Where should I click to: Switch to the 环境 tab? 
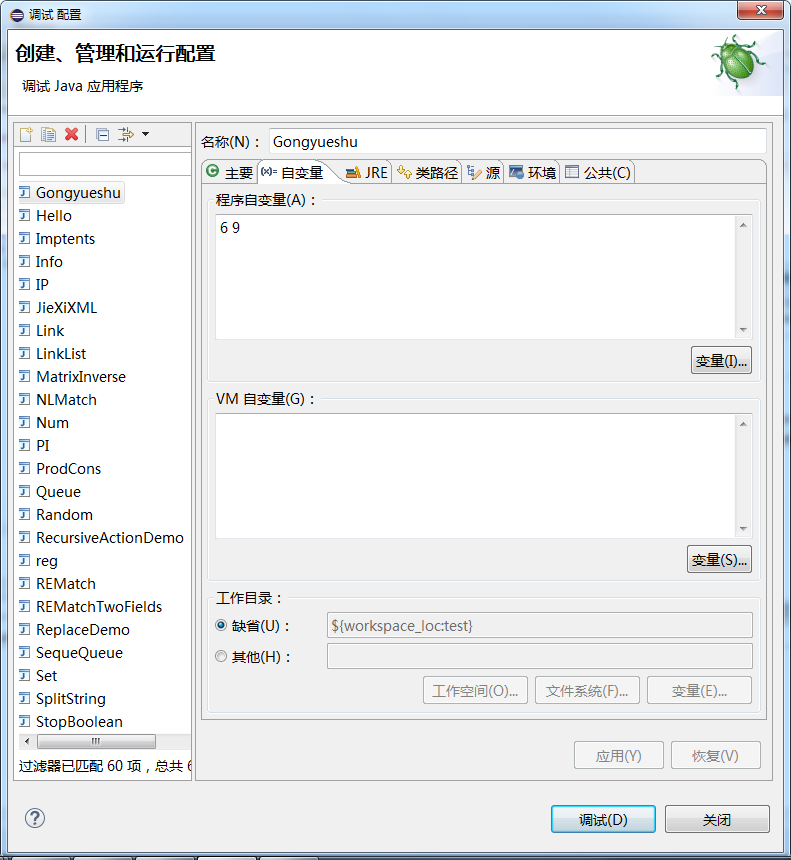pyautogui.click(x=532, y=173)
